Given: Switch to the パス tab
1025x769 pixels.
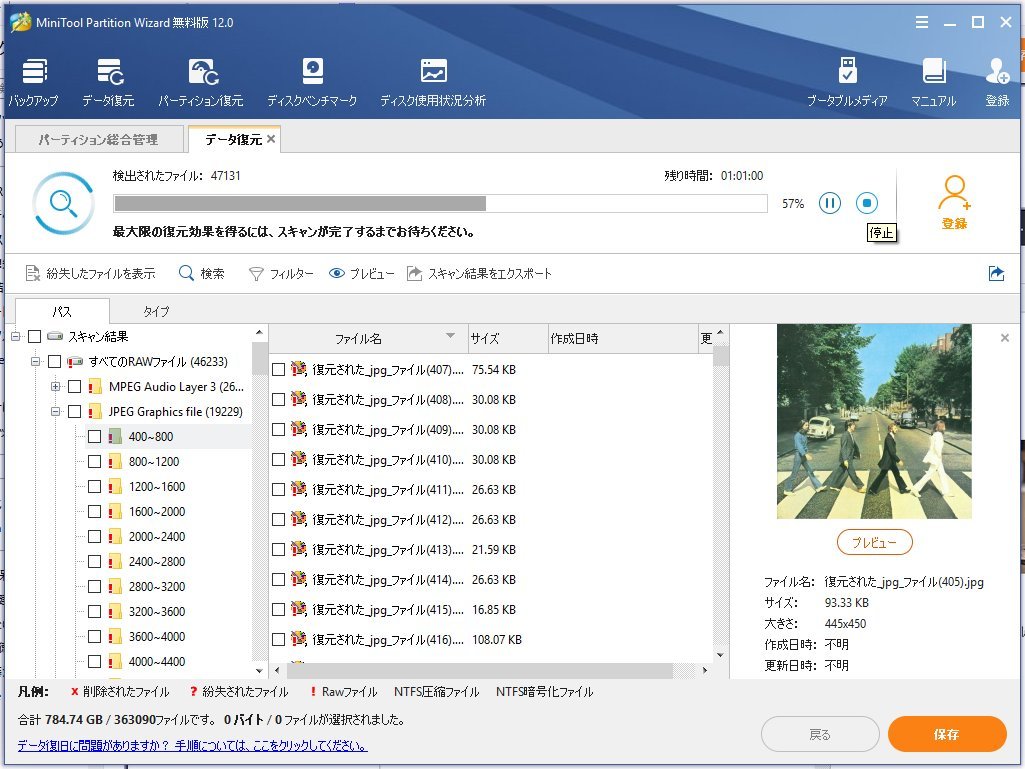Looking at the screenshot, I should [62, 311].
